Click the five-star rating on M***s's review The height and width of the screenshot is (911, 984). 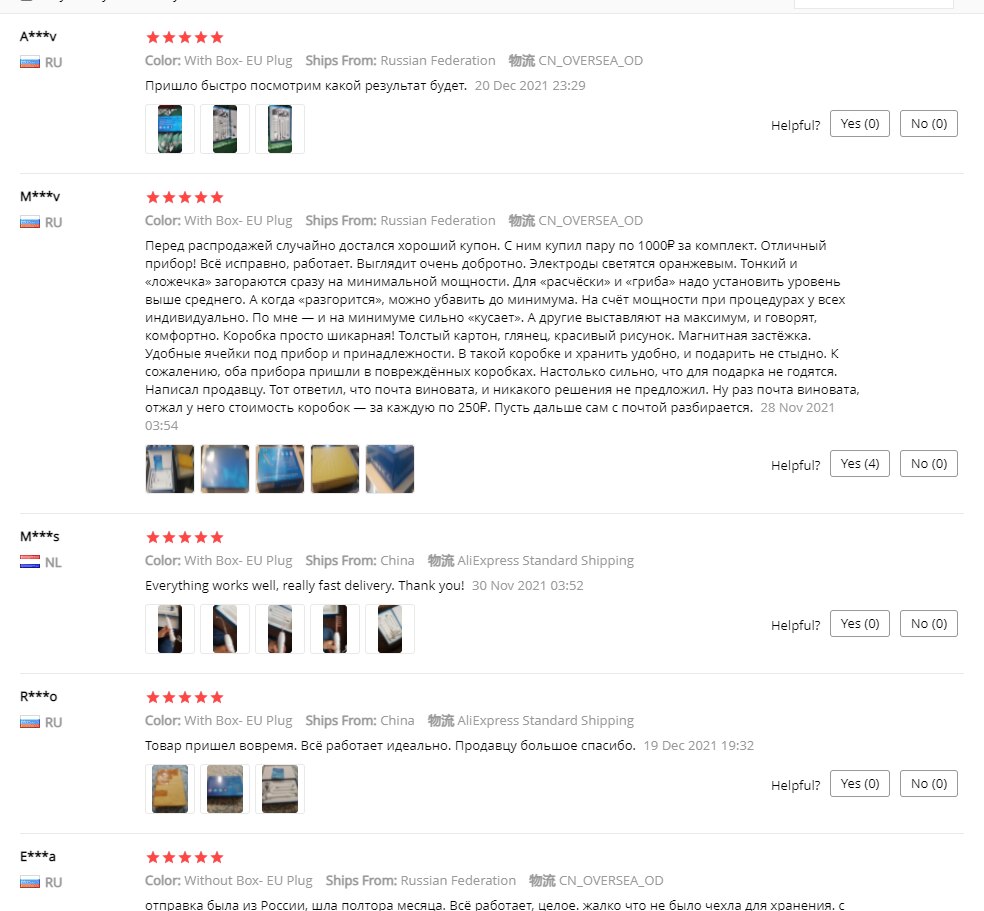click(x=185, y=538)
